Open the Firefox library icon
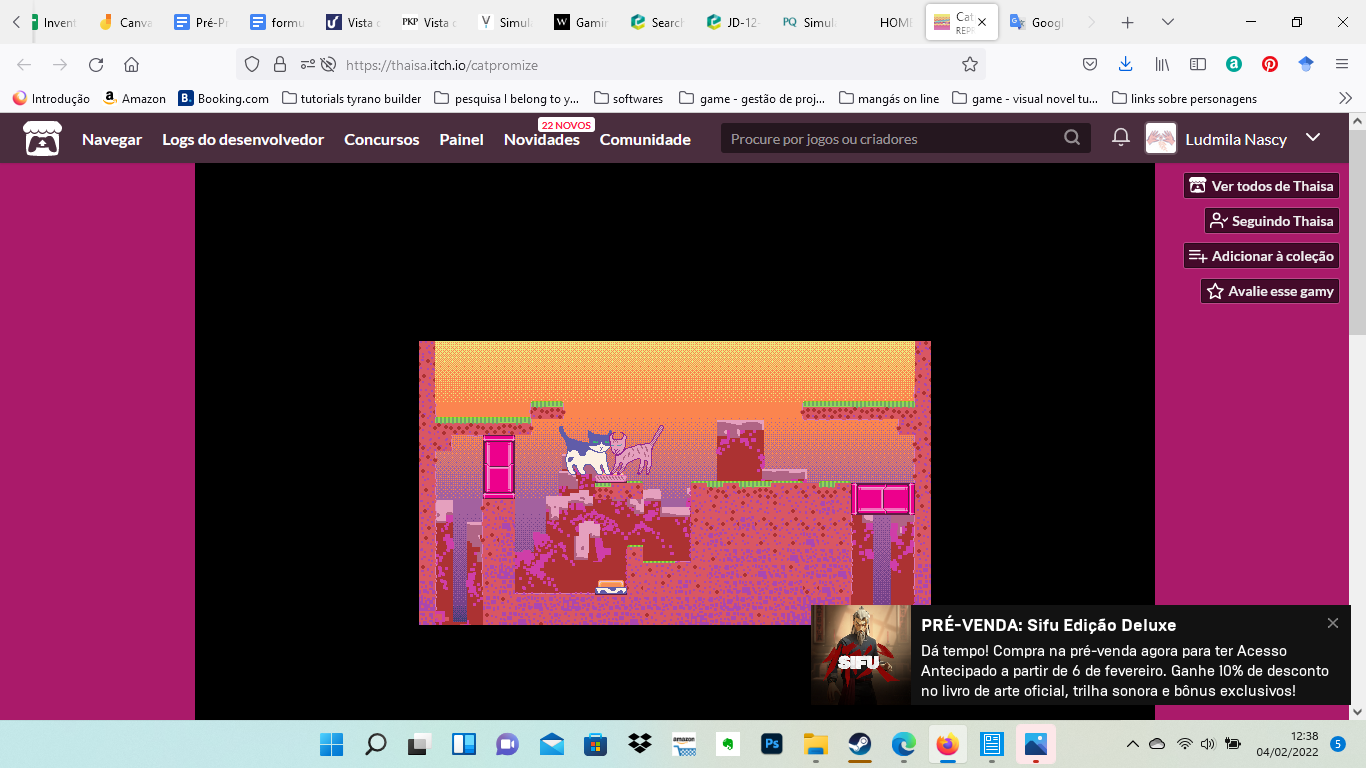1366x768 pixels. 1162,64
